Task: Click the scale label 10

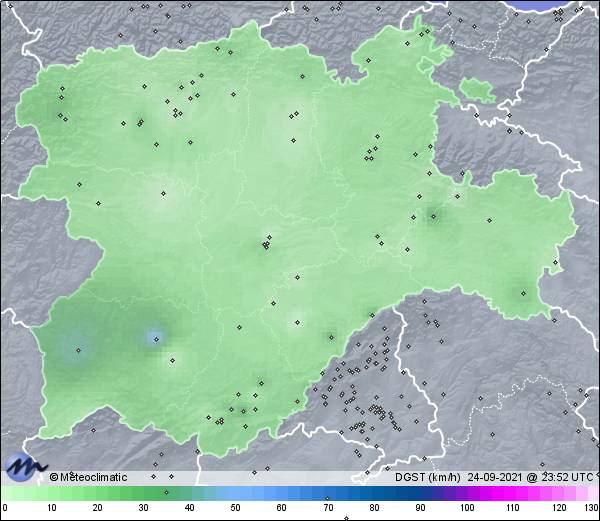Action: [52, 508]
